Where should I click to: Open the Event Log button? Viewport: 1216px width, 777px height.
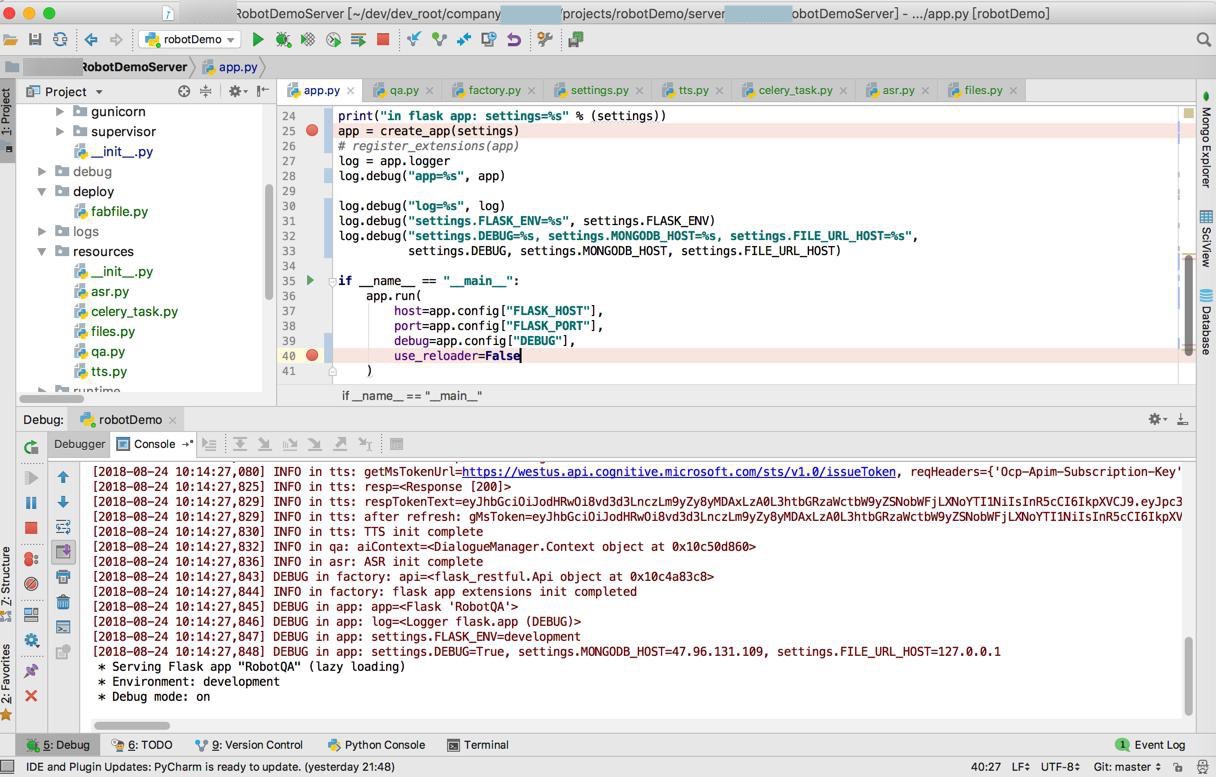pyautogui.click(x=1150, y=745)
